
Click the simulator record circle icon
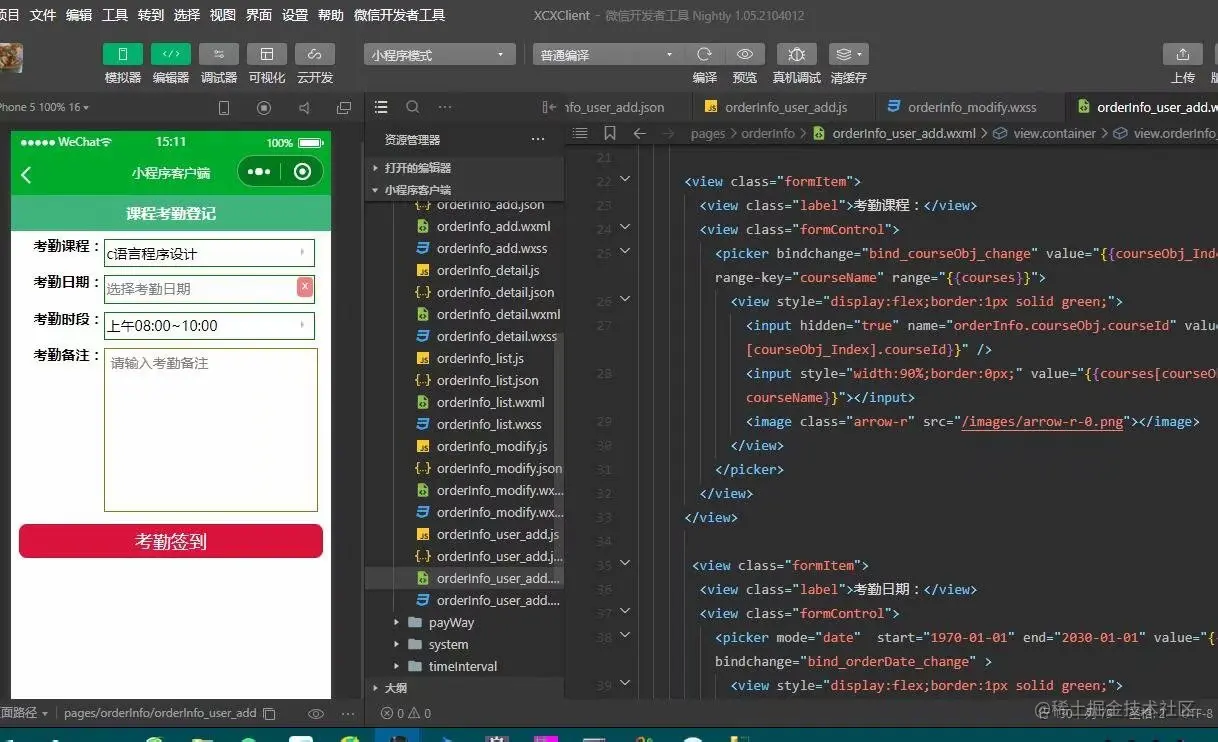click(x=264, y=108)
